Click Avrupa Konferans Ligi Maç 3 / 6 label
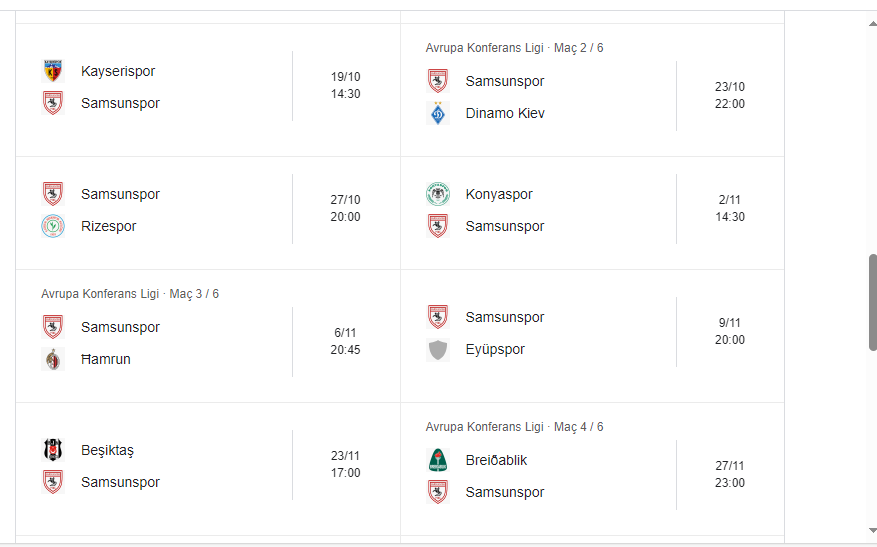Image resolution: width=877 pixels, height=547 pixels. (x=130, y=294)
